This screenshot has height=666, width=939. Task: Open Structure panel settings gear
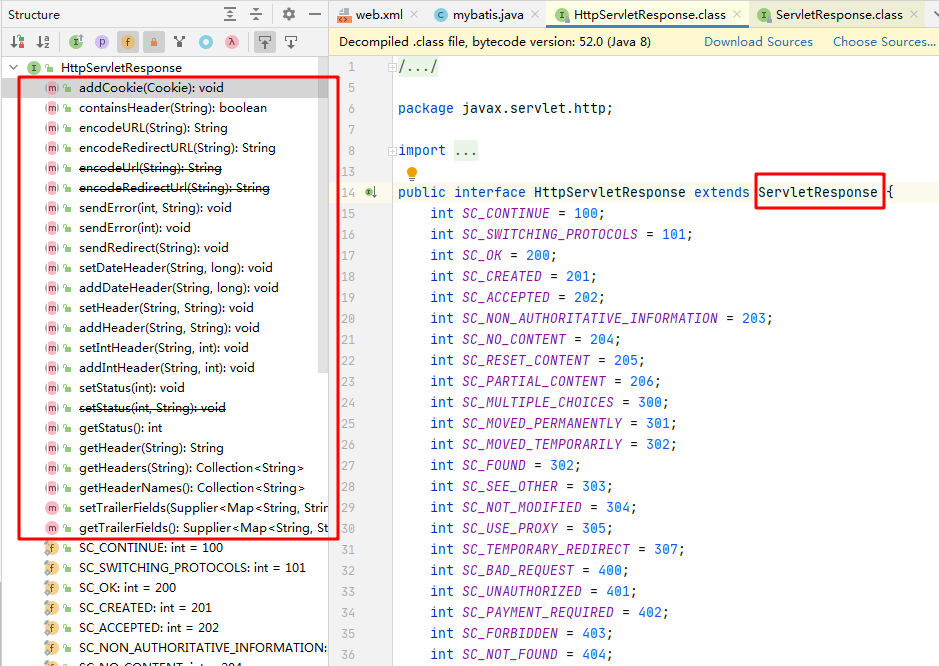(289, 14)
